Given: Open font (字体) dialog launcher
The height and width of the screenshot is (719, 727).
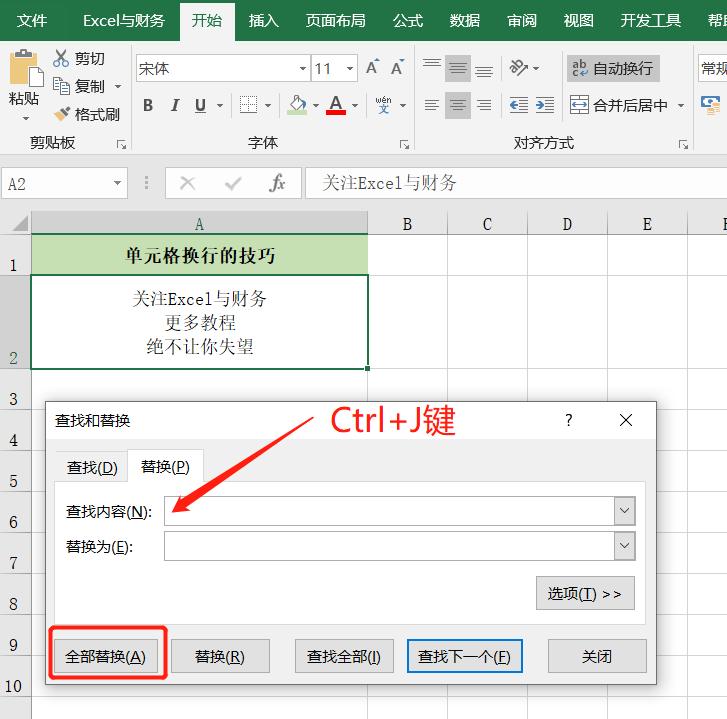Looking at the screenshot, I should click(404, 145).
